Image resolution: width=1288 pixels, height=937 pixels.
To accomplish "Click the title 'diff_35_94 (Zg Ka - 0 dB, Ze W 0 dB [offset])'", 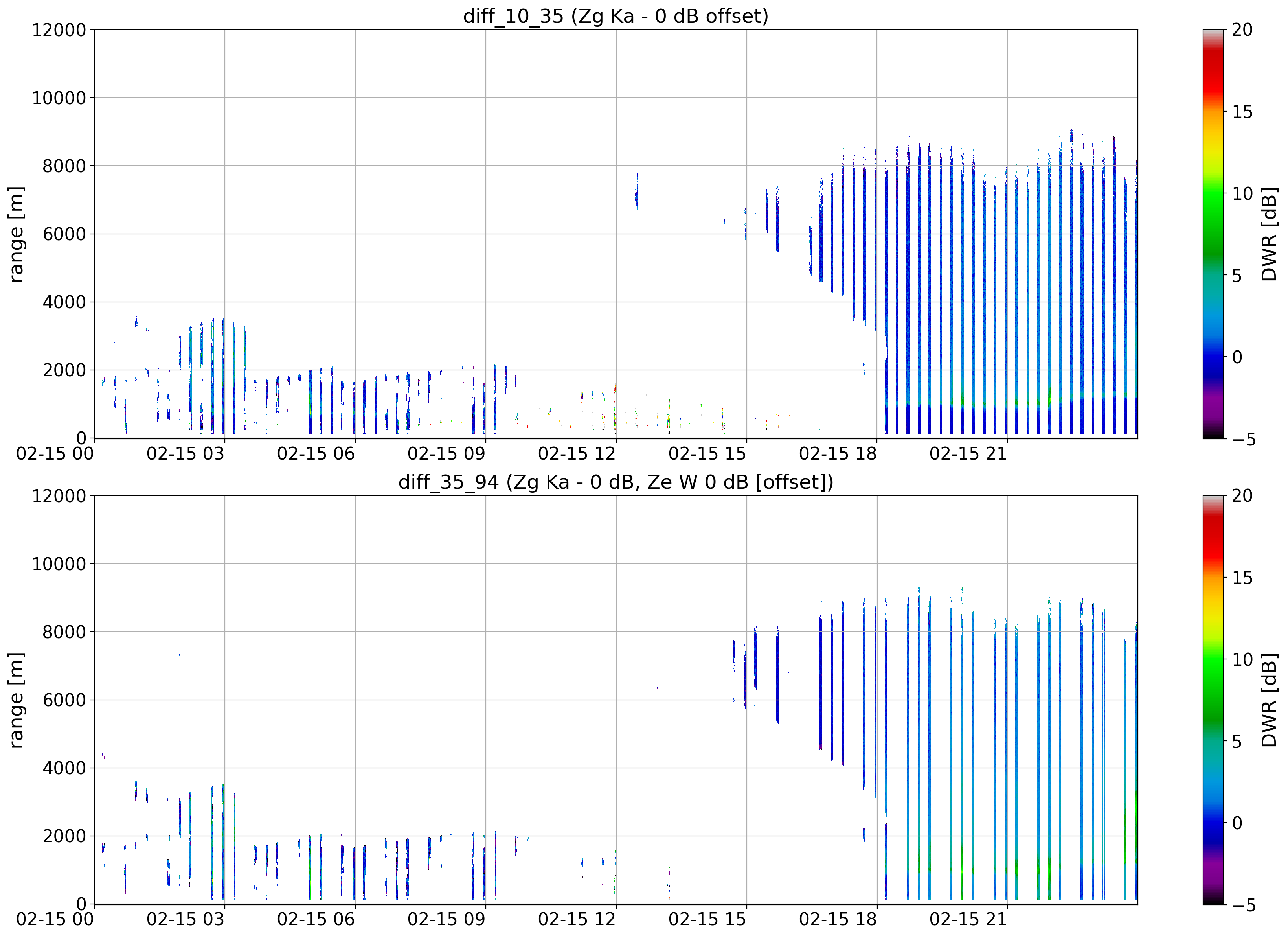I will click(x=616, y=482).
